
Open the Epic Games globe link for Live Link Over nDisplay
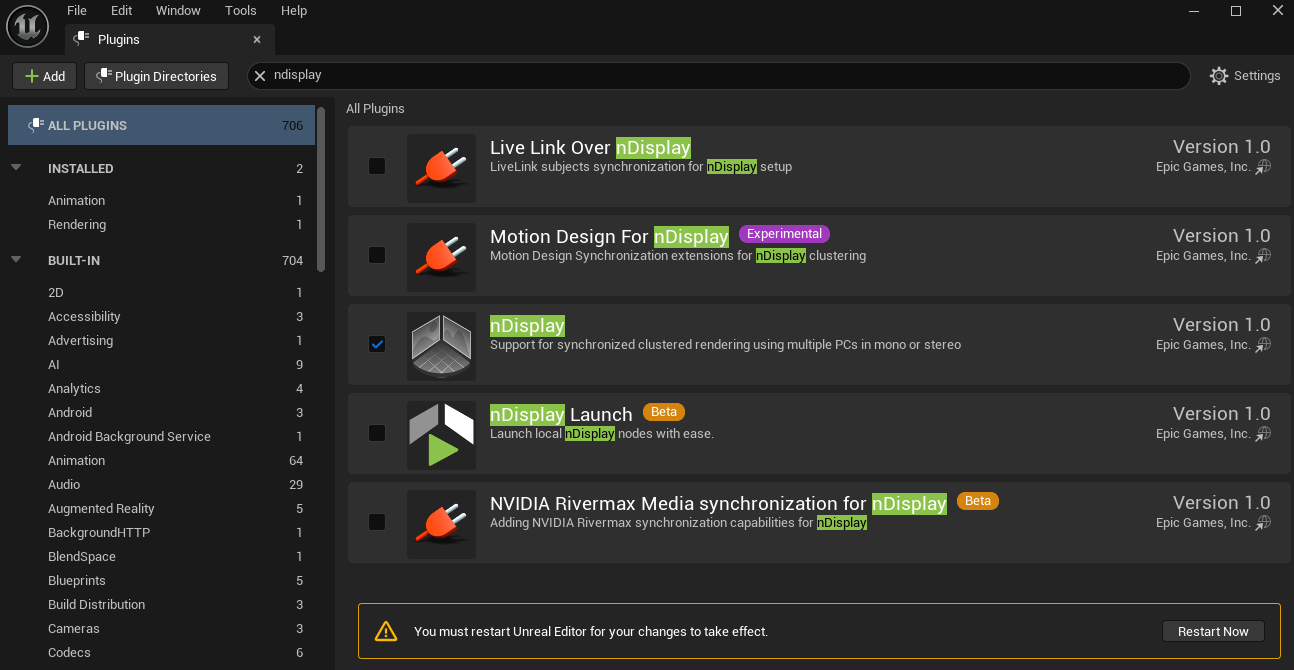[1264, 167]
